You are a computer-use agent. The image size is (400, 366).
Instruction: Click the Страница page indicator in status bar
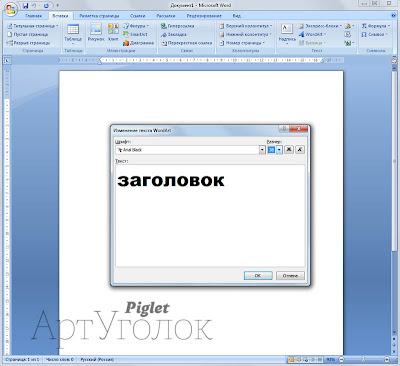pyautogui.click(x=22, y=360)
